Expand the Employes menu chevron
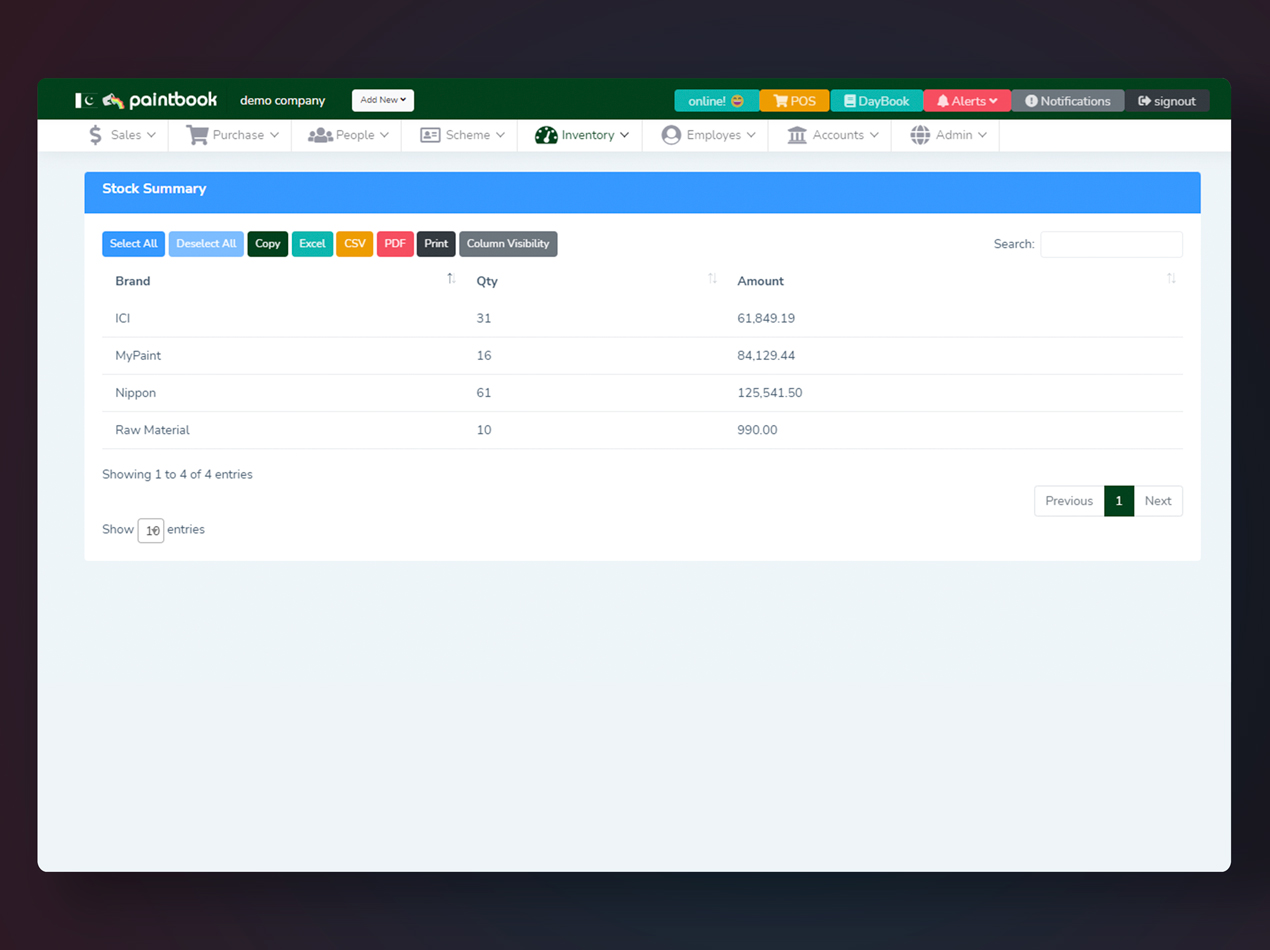Viewport: 1270px width, 950px height. 751,135
